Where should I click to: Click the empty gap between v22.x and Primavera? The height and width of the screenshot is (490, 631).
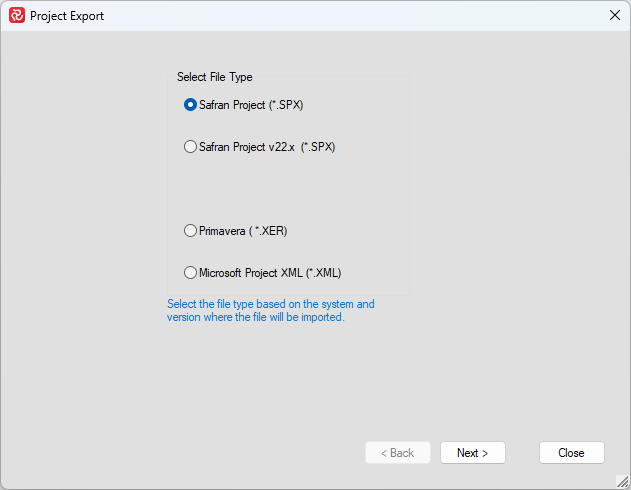coord(288,189)
